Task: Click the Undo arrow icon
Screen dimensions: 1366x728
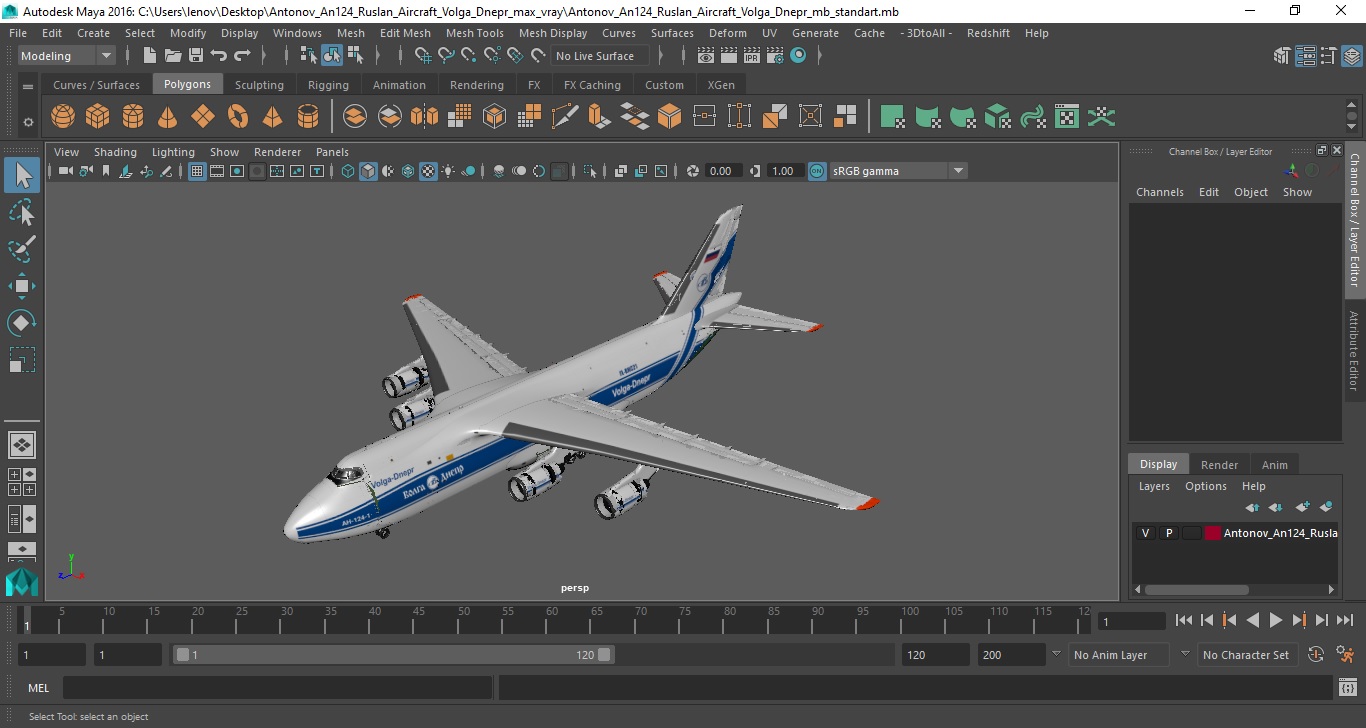Action: [219, 56]
